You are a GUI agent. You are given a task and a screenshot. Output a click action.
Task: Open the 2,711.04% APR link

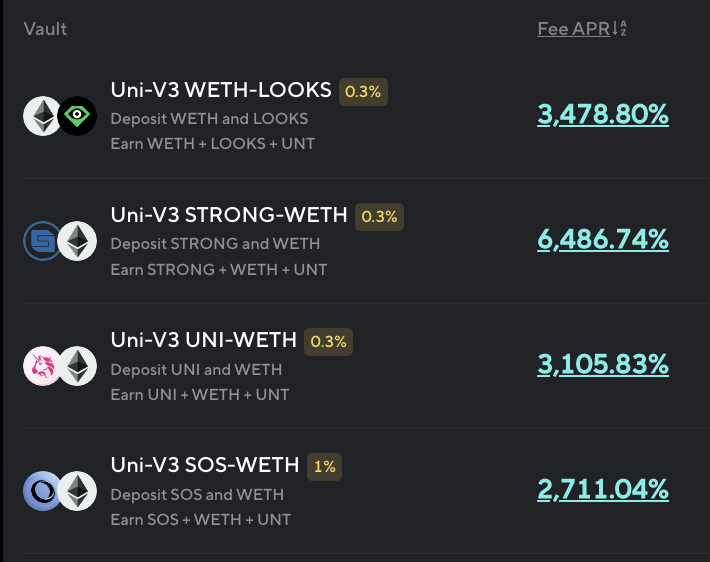tap(603, 490)
